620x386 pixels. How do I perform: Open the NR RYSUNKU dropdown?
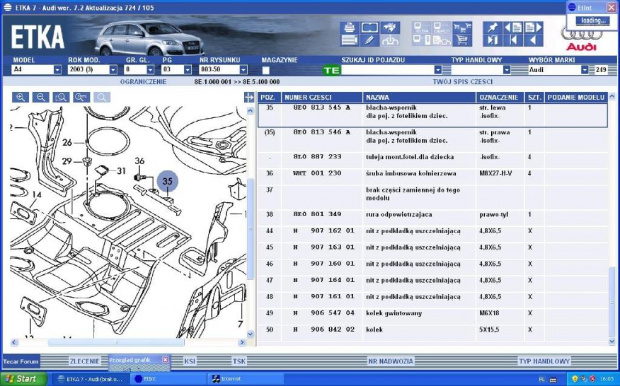pos(244,70)
